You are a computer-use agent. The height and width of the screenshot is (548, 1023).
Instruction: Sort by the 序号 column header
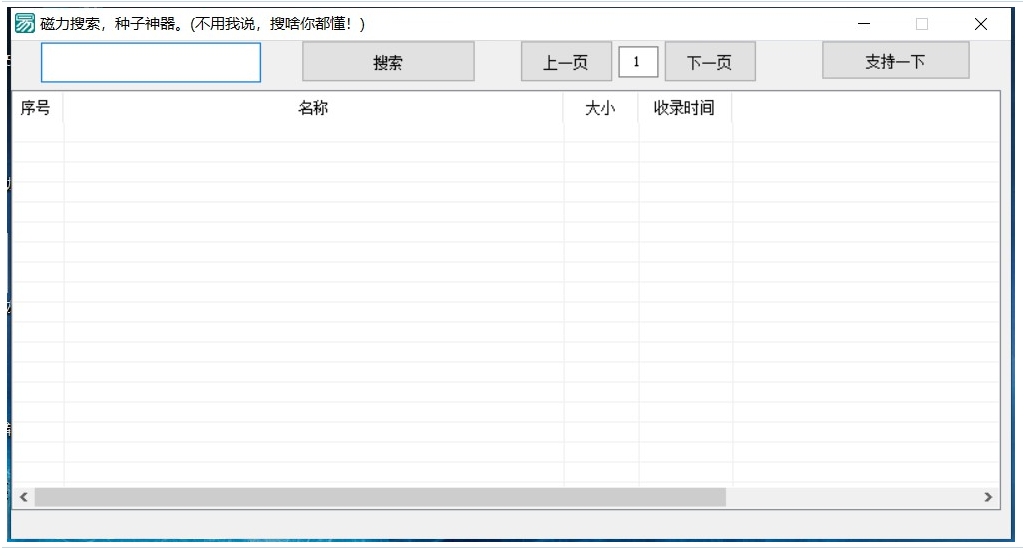pos(37,108)
